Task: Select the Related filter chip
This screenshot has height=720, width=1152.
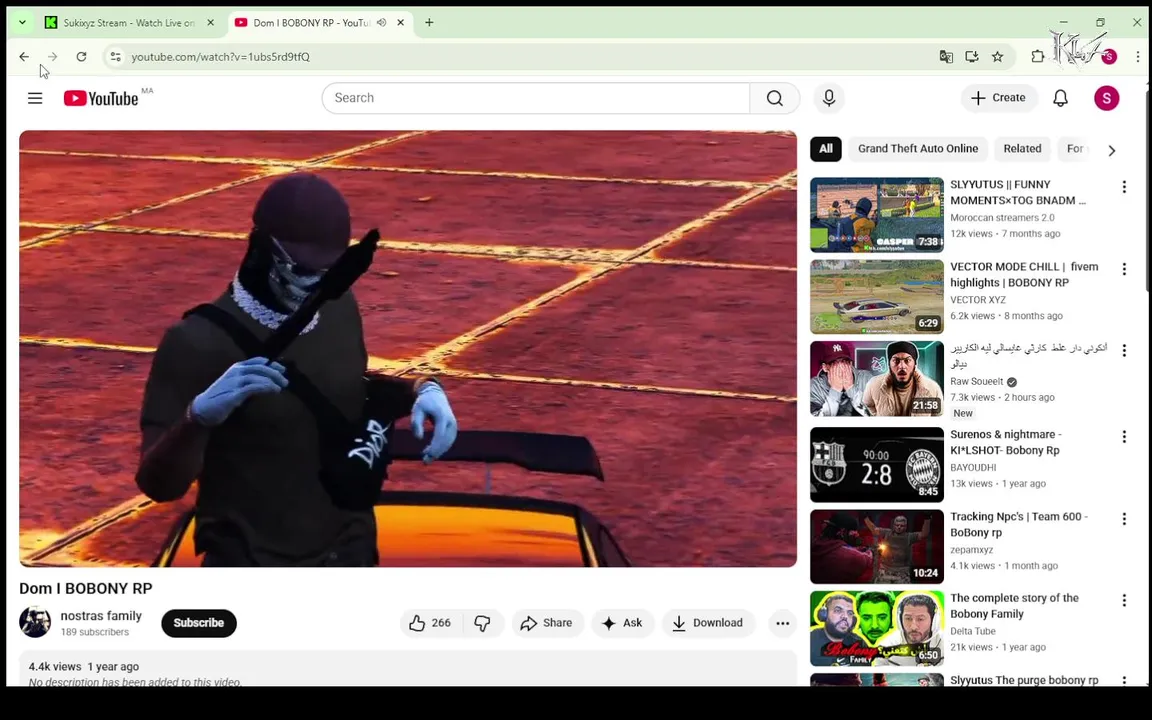Action: click(x=1022, y=148)
